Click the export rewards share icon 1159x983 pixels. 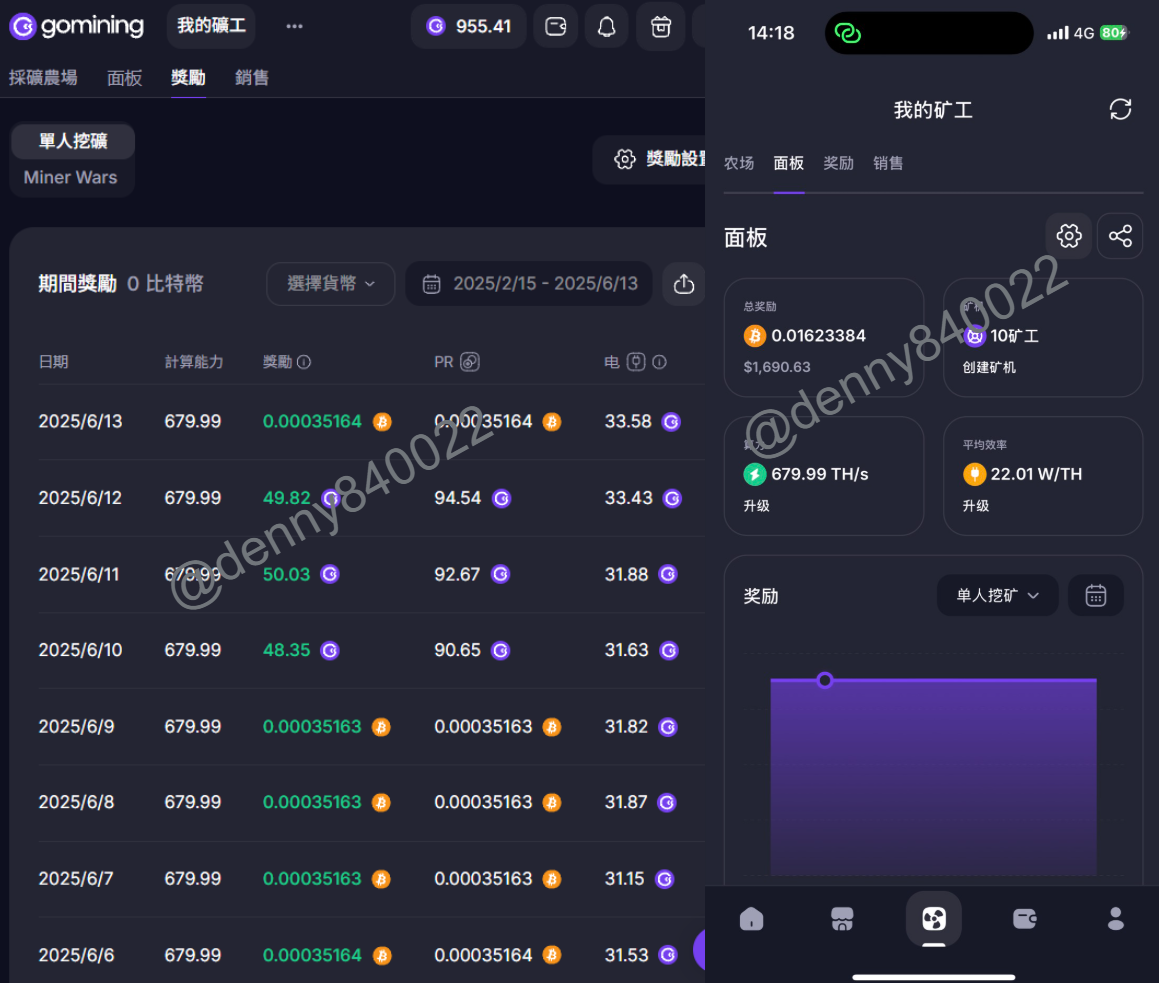[684, 284]
